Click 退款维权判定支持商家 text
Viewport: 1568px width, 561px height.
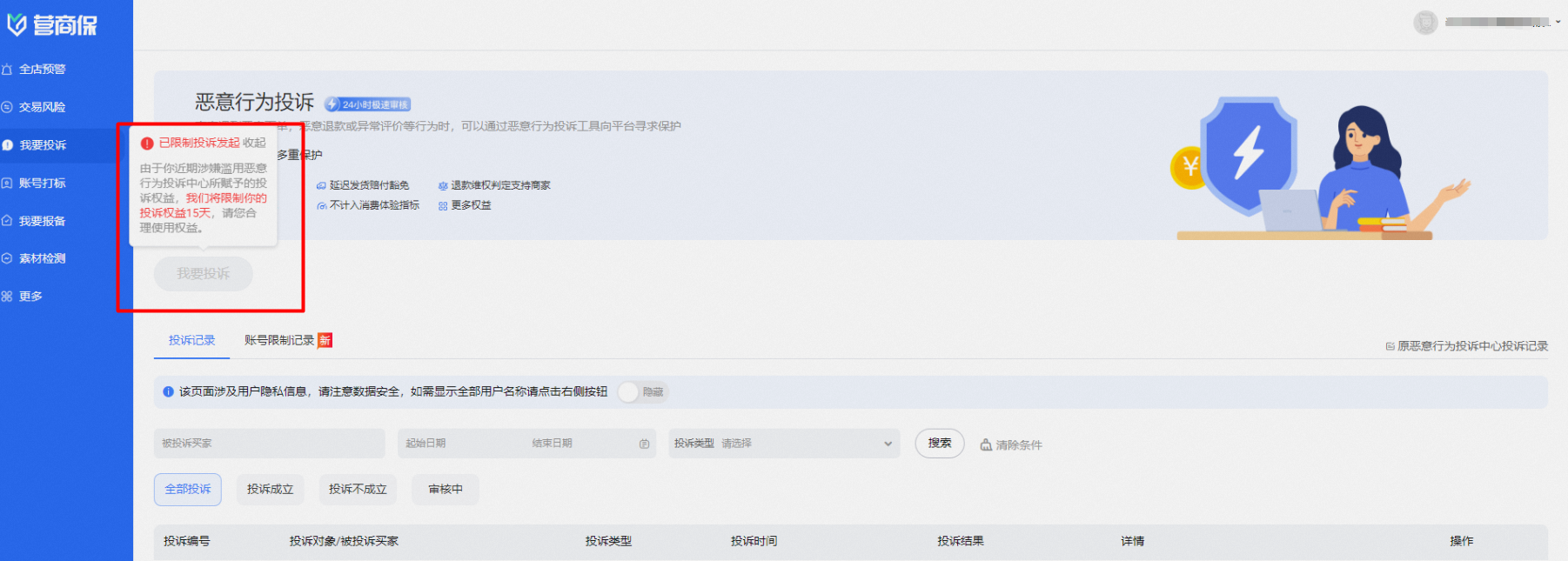pyautogui.click(x=500, y=185)
